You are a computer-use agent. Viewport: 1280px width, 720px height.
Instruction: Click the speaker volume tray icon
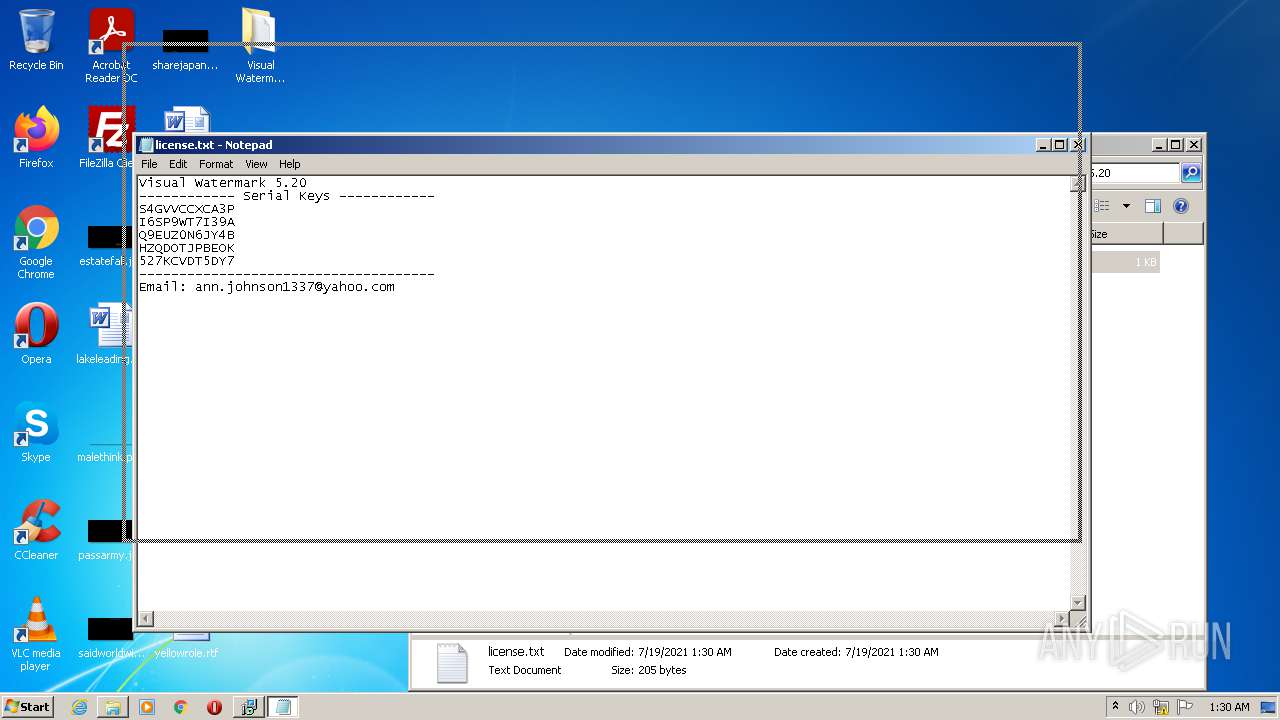[x=1137, y=707]
